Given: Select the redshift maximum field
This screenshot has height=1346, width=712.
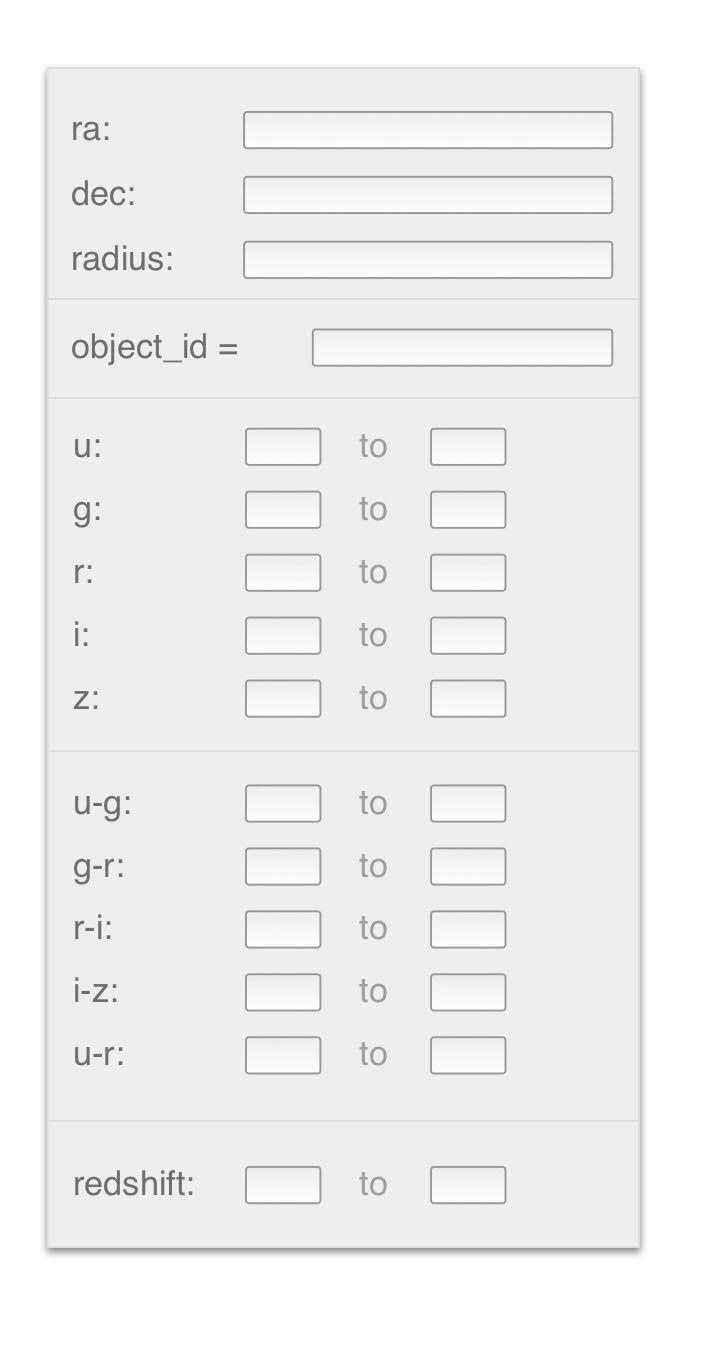Looking at the screenshot, I should [468, 1185].
